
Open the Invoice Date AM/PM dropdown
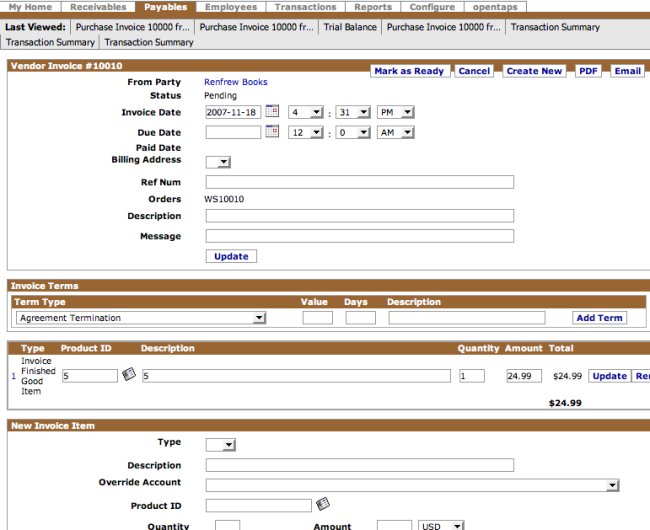395,113
